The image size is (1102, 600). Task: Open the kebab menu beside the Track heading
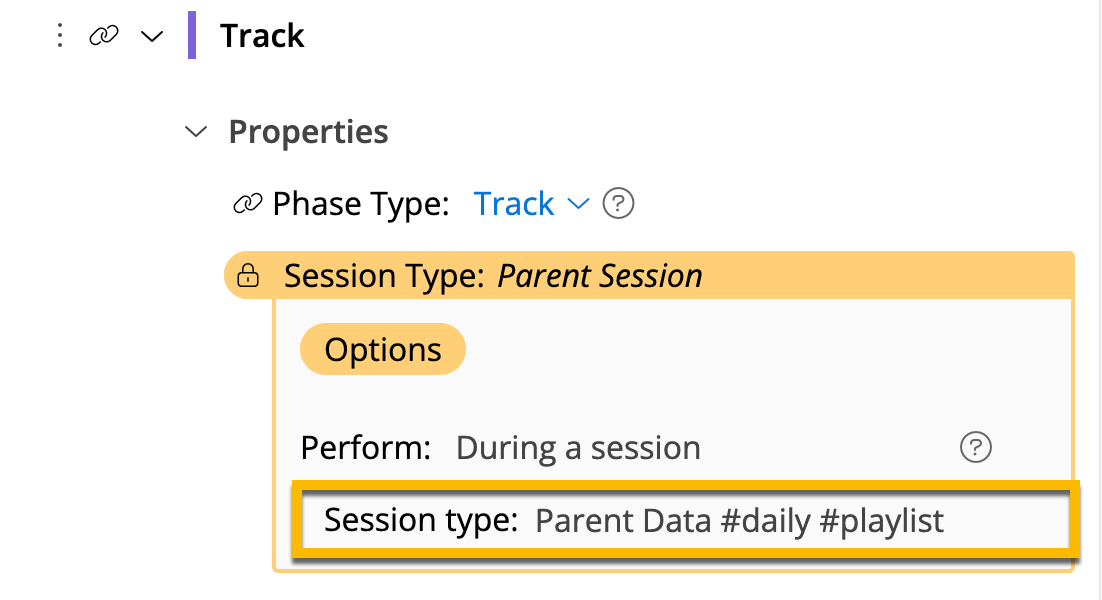point(59,35)
